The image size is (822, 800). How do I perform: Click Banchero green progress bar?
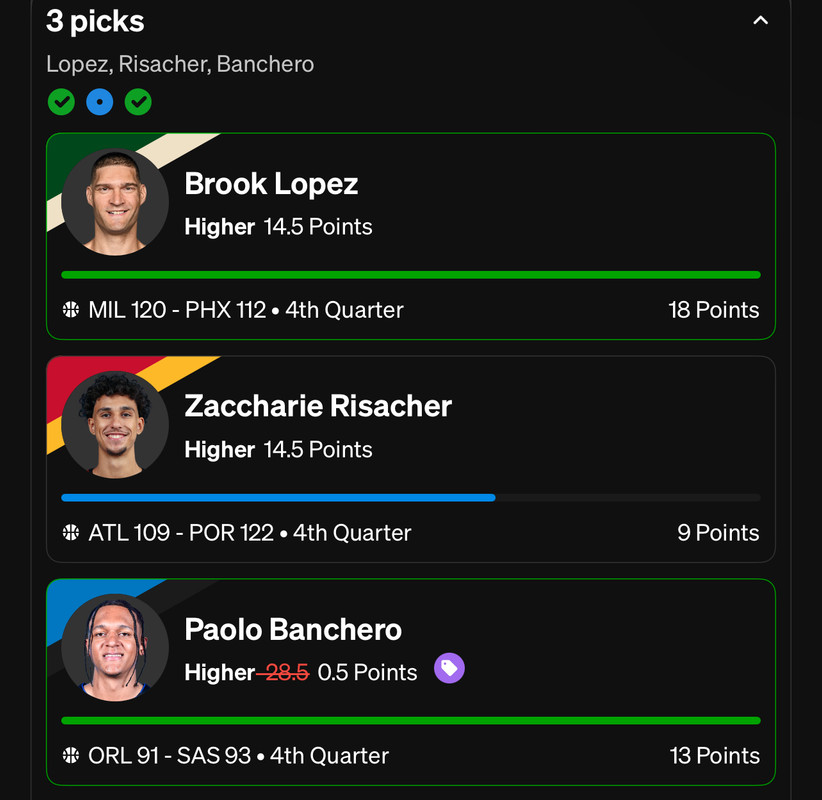(411, 720)
